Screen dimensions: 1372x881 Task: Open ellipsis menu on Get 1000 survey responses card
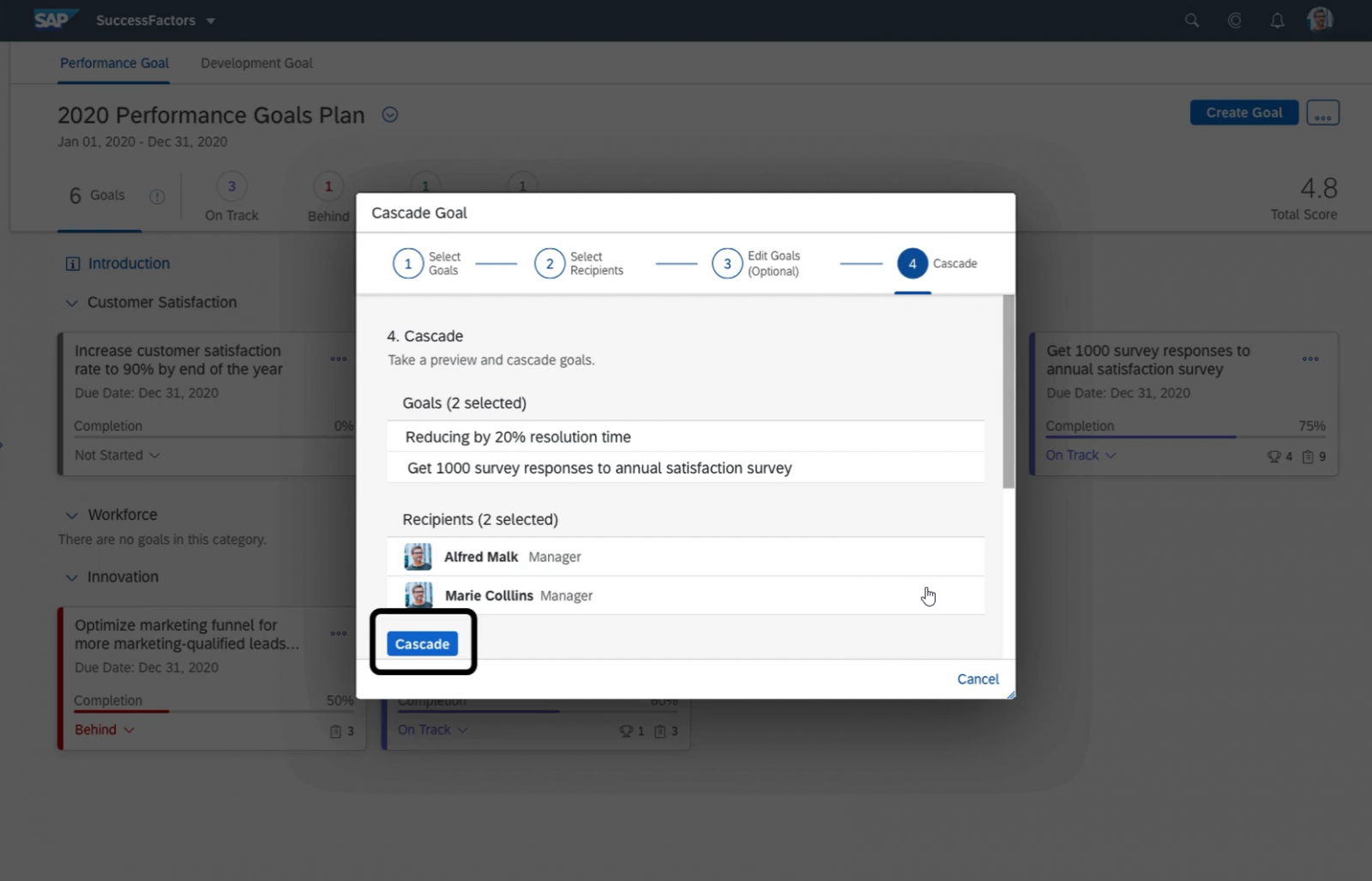(1310, 359)
